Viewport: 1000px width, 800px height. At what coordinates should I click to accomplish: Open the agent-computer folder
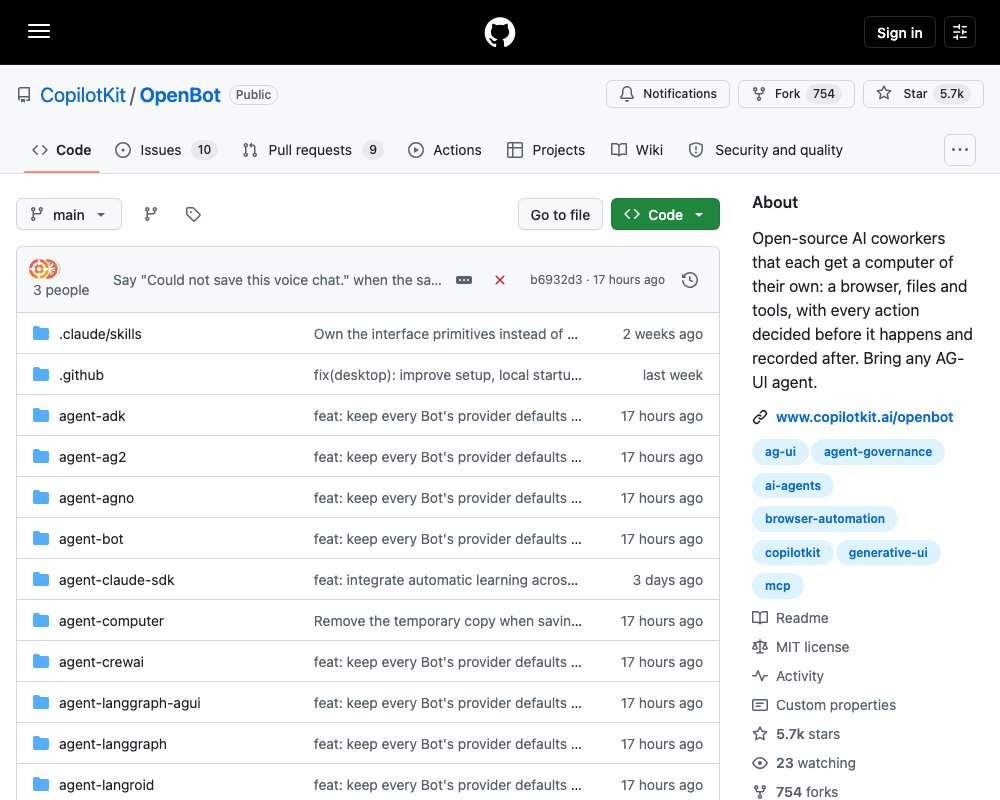point(112,621)
